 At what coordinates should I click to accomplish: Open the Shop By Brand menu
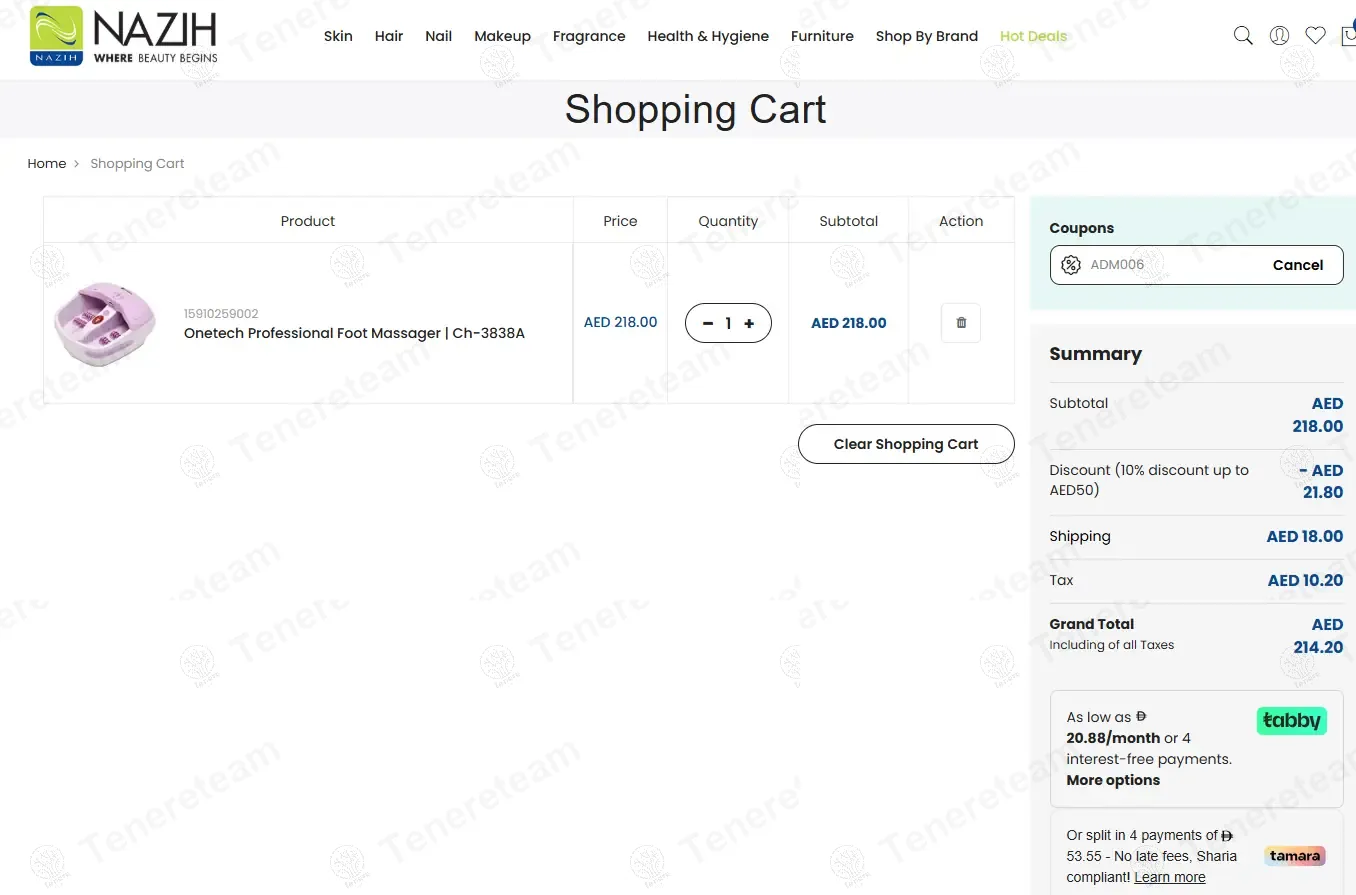[x=927, y=36]
